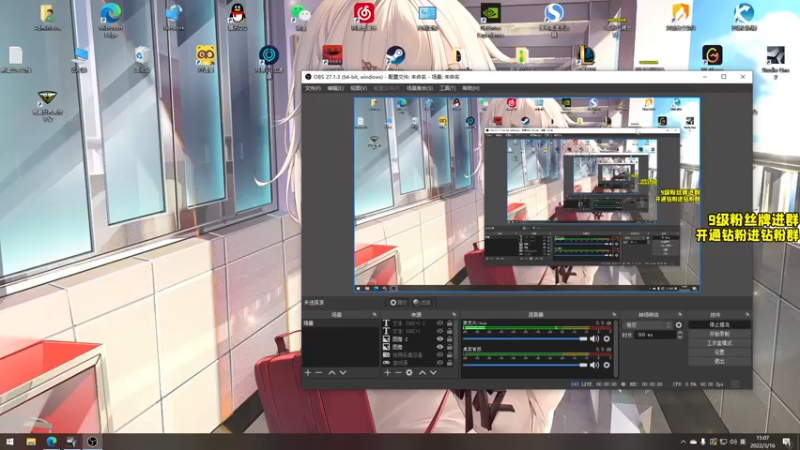
Task: Pop out the 混音器 dock panel
Action: coord(614,315)
